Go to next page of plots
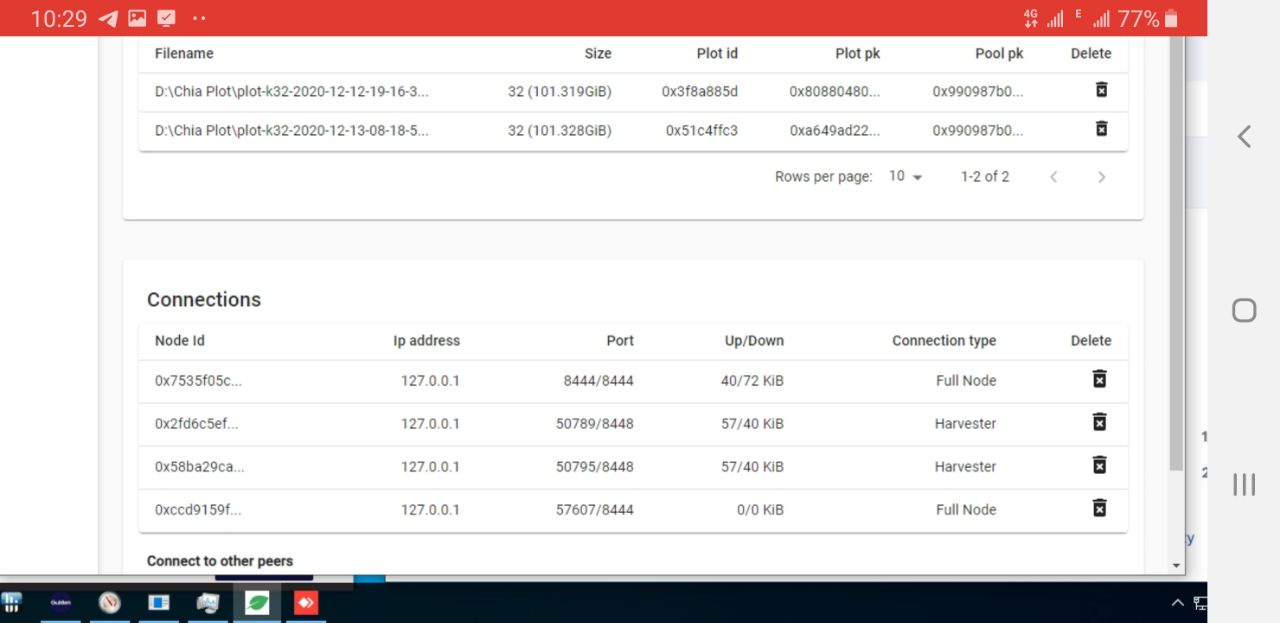This screenshot has width=1280, height=623. click(x=1101, y=177)
